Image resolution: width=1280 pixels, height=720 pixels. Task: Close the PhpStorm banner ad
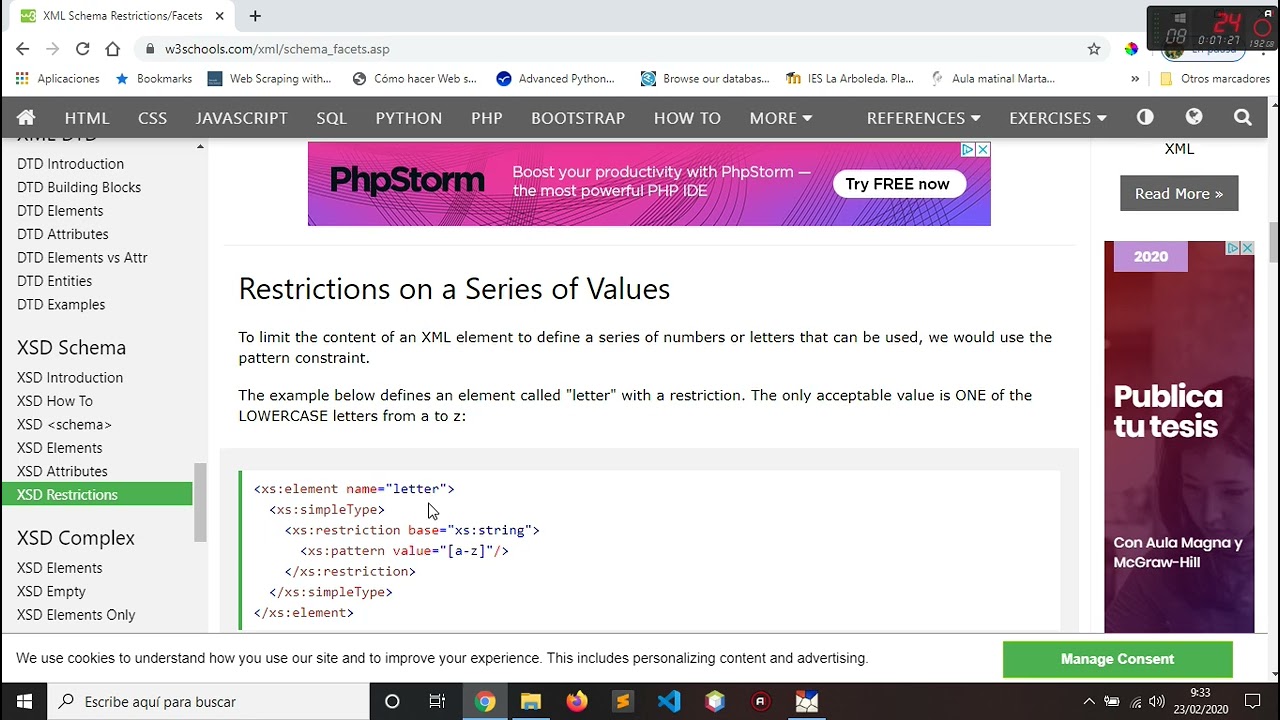pos(983,149)
